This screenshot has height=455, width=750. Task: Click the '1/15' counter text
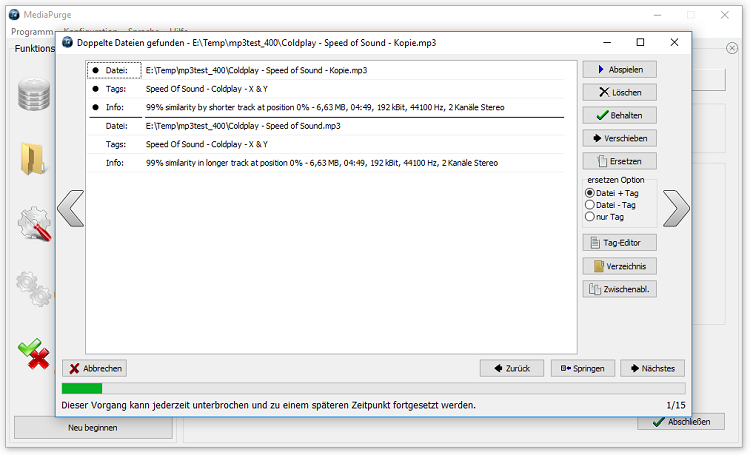pyautogui.click(x=676, y=405)
